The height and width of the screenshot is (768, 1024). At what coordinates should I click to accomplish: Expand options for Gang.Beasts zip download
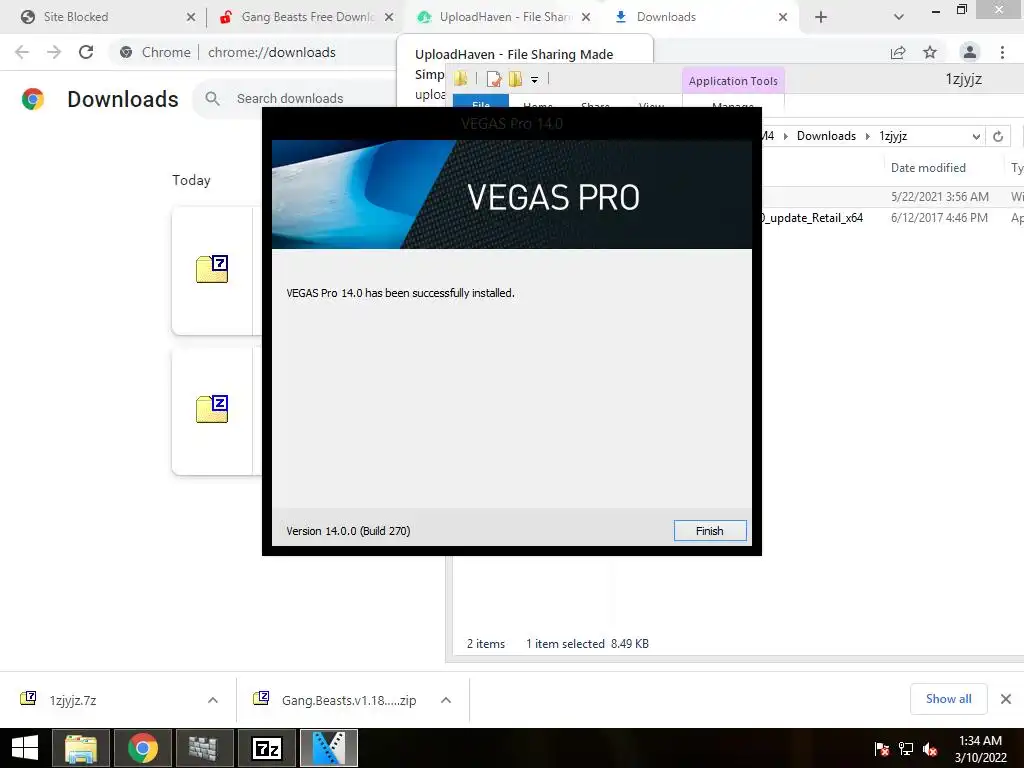tap(446, 700)
